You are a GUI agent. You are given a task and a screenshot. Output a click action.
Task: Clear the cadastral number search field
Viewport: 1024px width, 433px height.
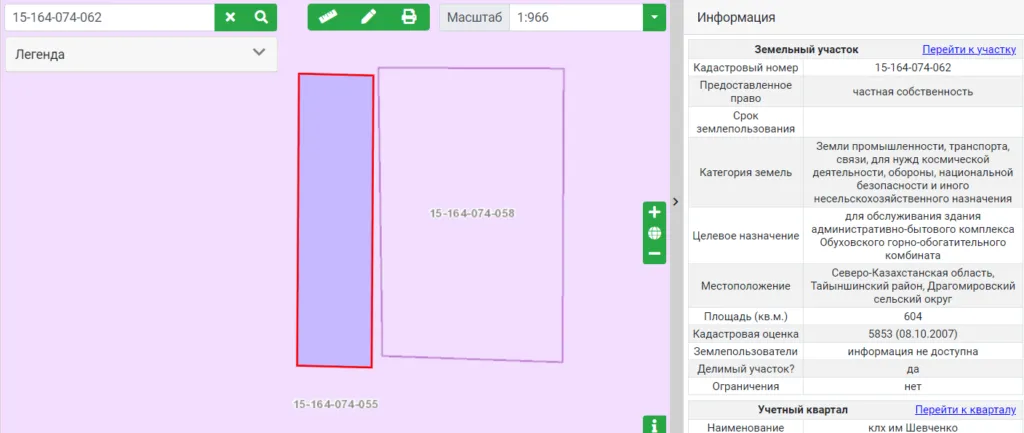(x=230, y=17)
